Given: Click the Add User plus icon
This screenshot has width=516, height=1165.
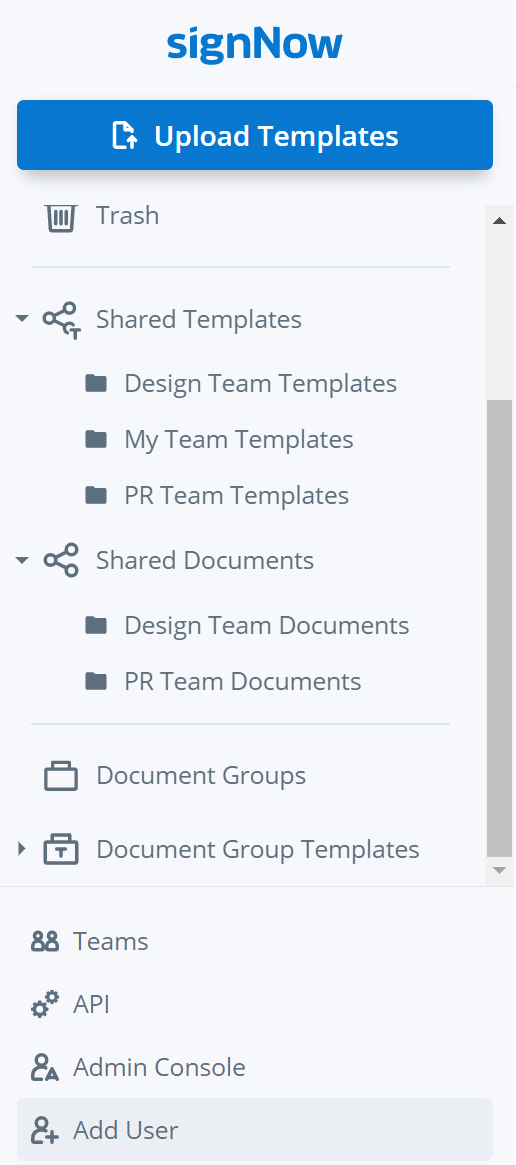Looking at the screenshot, I should 45,1131.
